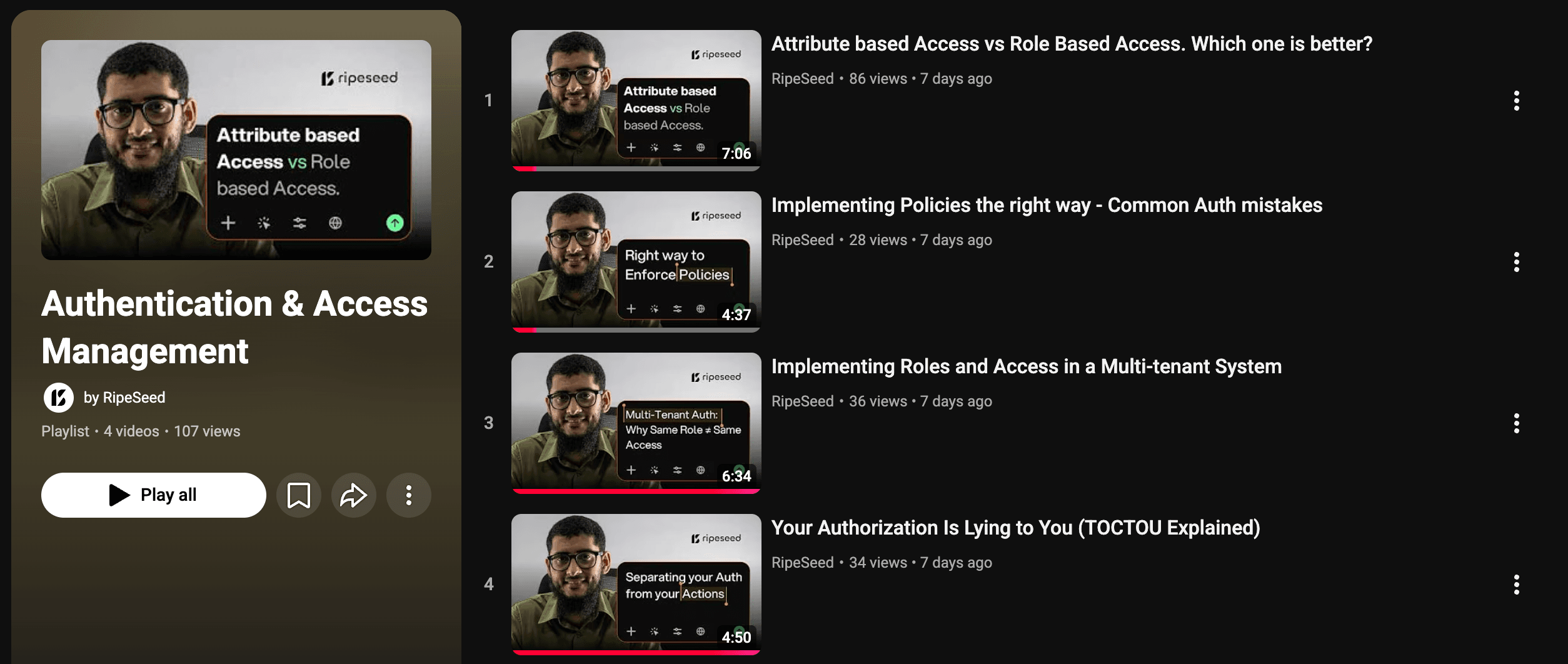Open the playlist's three-dot options menu
The width and height of the screenshot is (1568, 664).
(x=409, y=495)
